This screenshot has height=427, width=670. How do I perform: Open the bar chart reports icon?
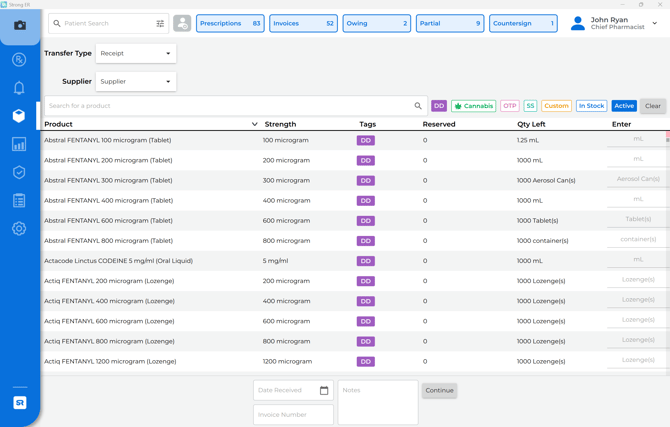(19, 145)
